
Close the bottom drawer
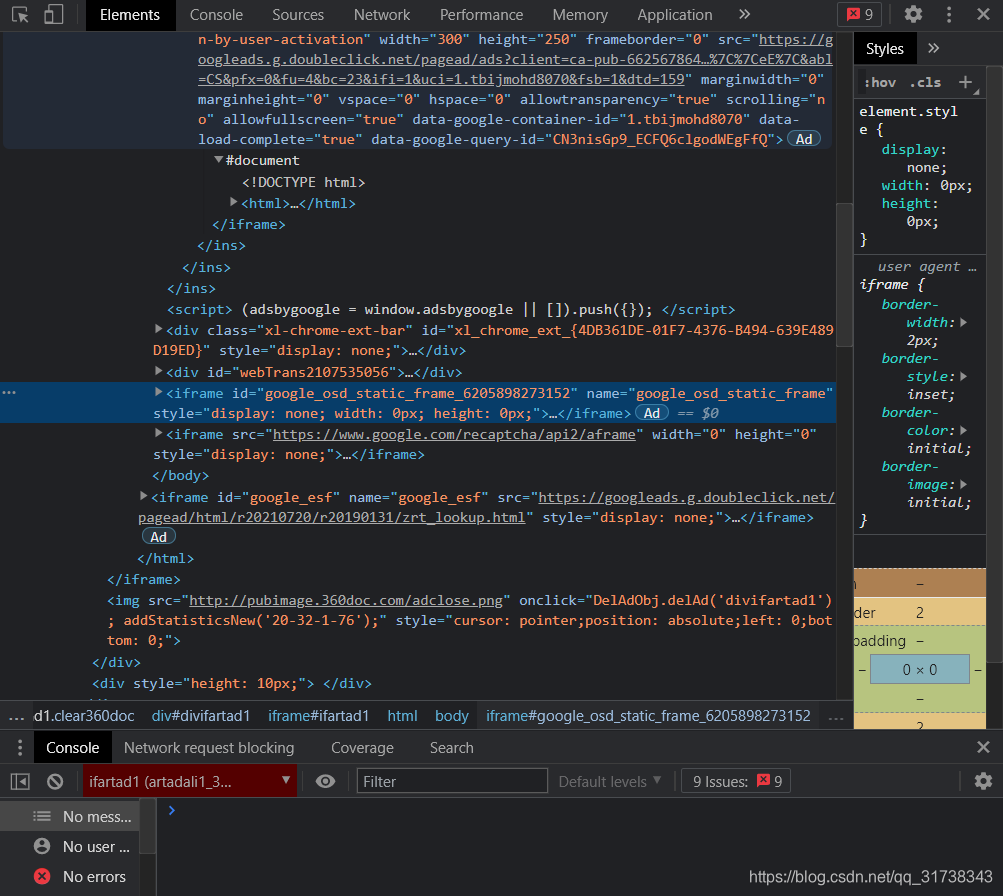click(x=983, y=747)
